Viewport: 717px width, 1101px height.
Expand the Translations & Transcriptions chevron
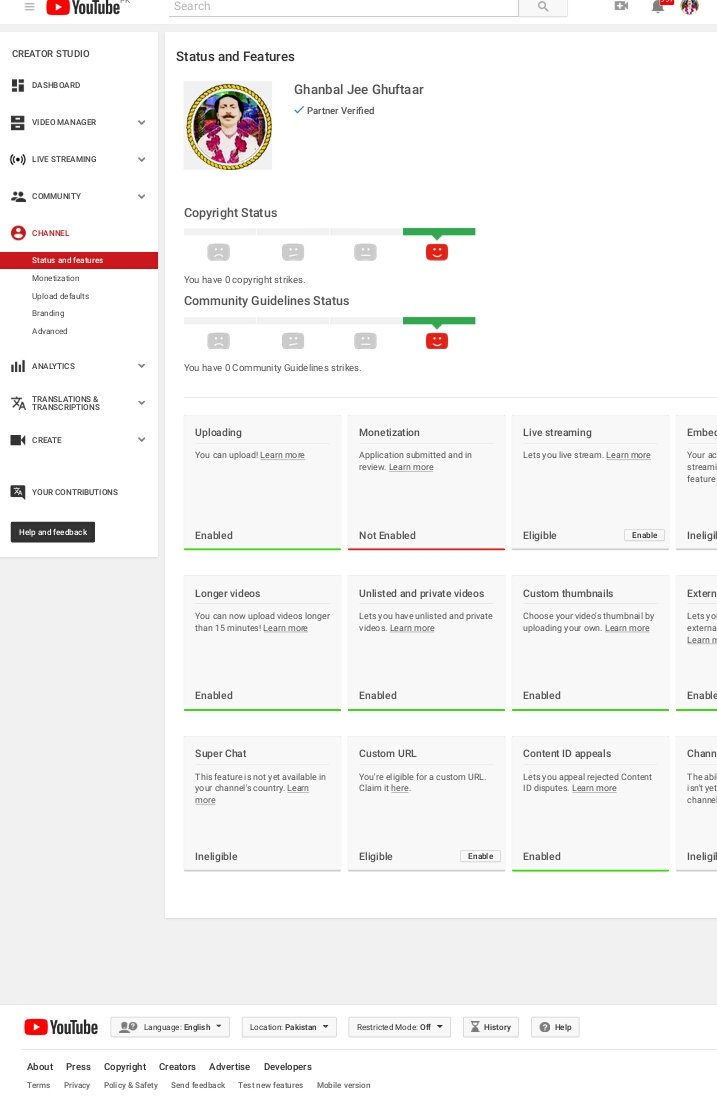142,403
